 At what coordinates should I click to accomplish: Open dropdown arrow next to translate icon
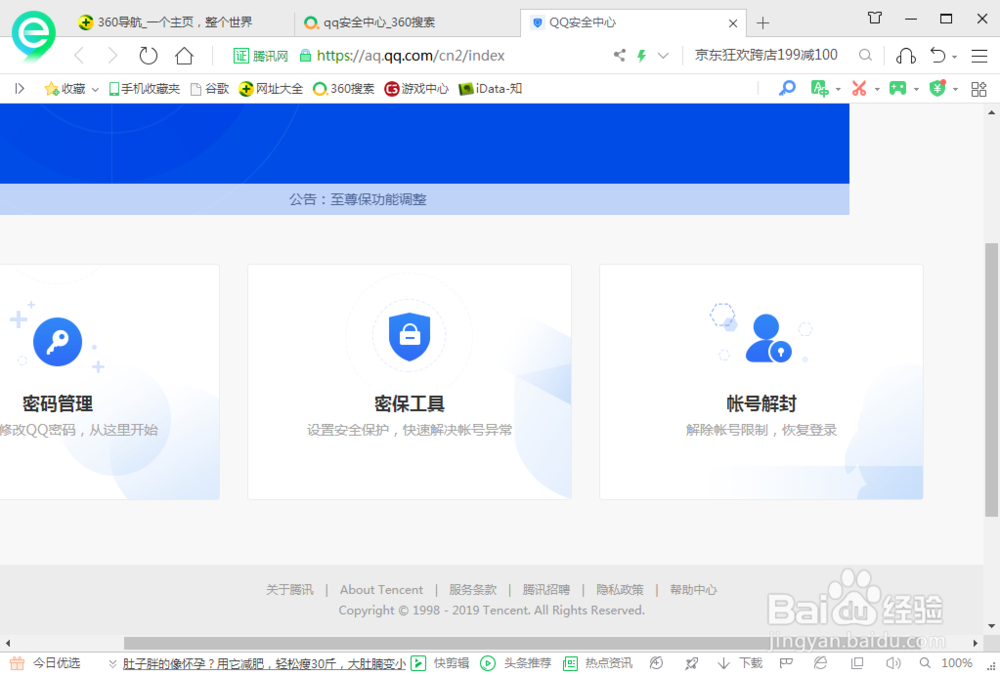click(x=838, y=89)
